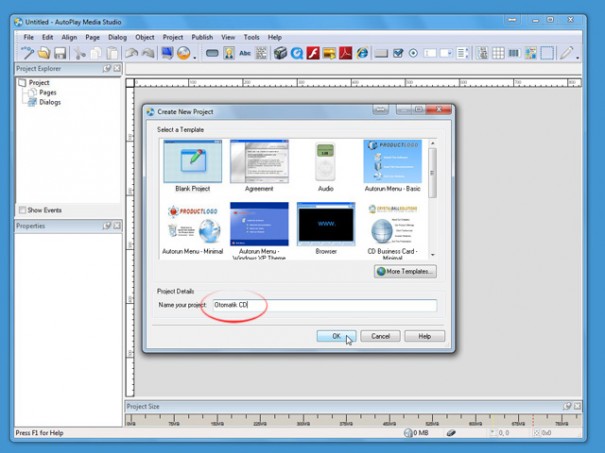Insert a RadioButton object from toolbar

(413, 53)
